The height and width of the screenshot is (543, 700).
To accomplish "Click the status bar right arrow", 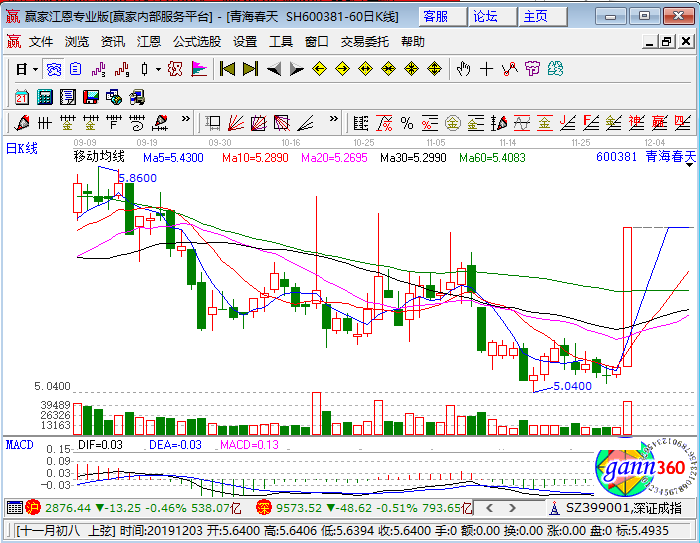I will coord(512,508).
